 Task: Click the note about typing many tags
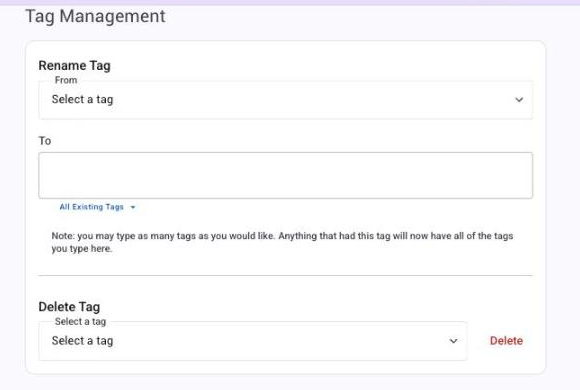[282, 242]
